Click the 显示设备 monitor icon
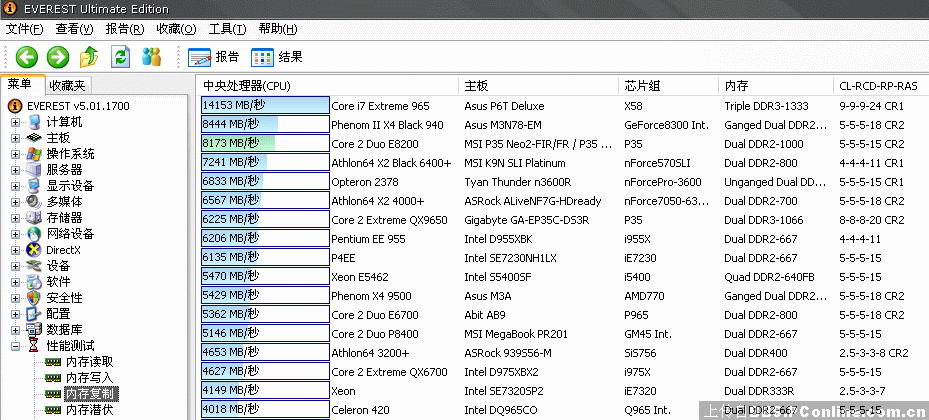This screenshot has height=420, width=929. (x=34, y=186)
